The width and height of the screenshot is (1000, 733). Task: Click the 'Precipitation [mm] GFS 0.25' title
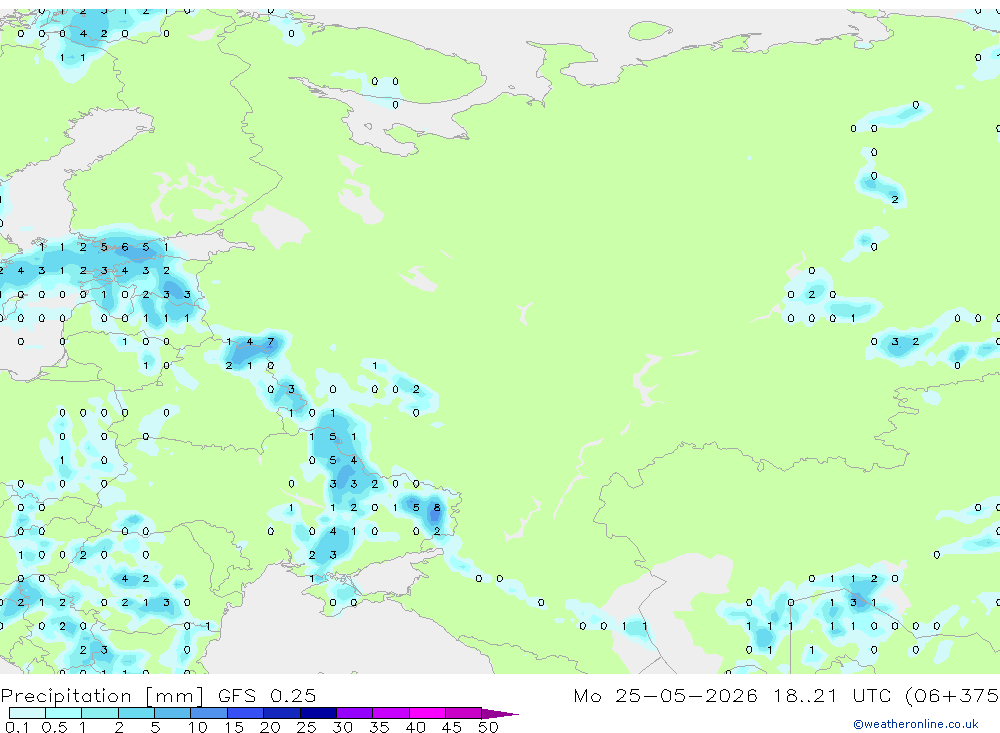click(158, 695)
